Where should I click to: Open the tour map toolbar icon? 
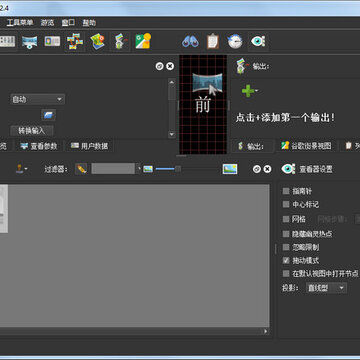click(x=75, y=42)
